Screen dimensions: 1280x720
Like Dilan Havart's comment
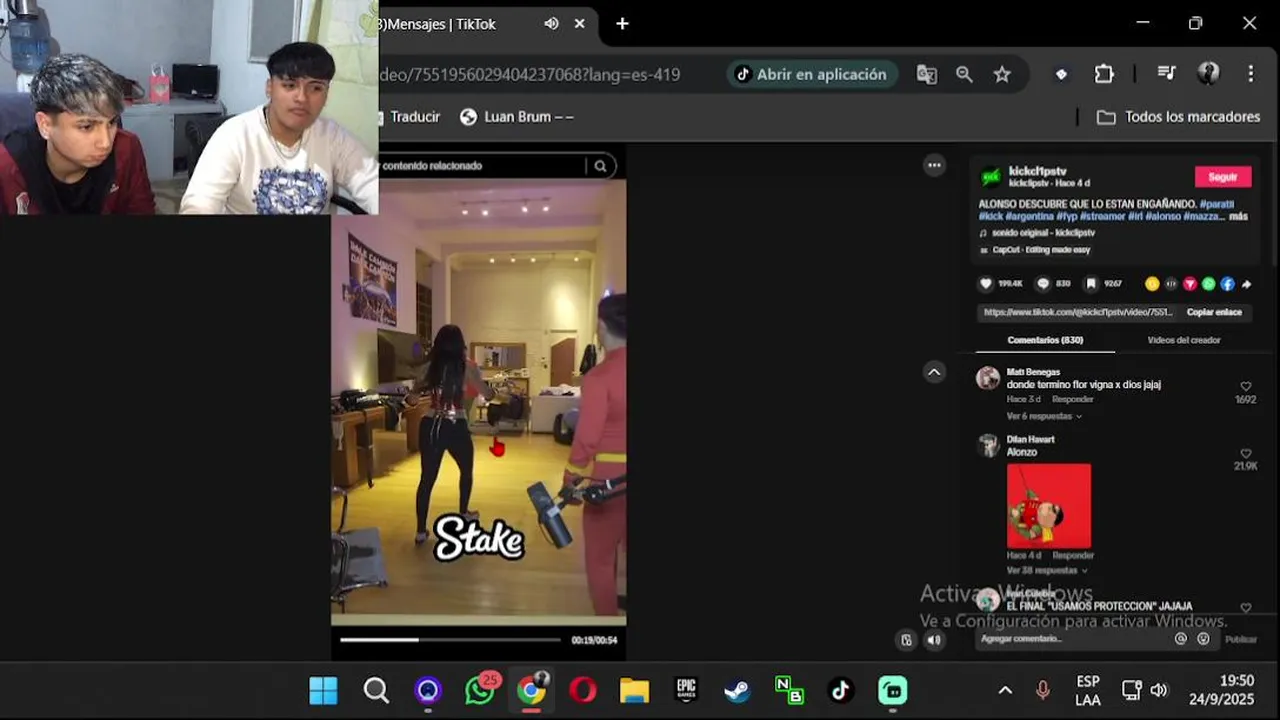pos(1246,453)
